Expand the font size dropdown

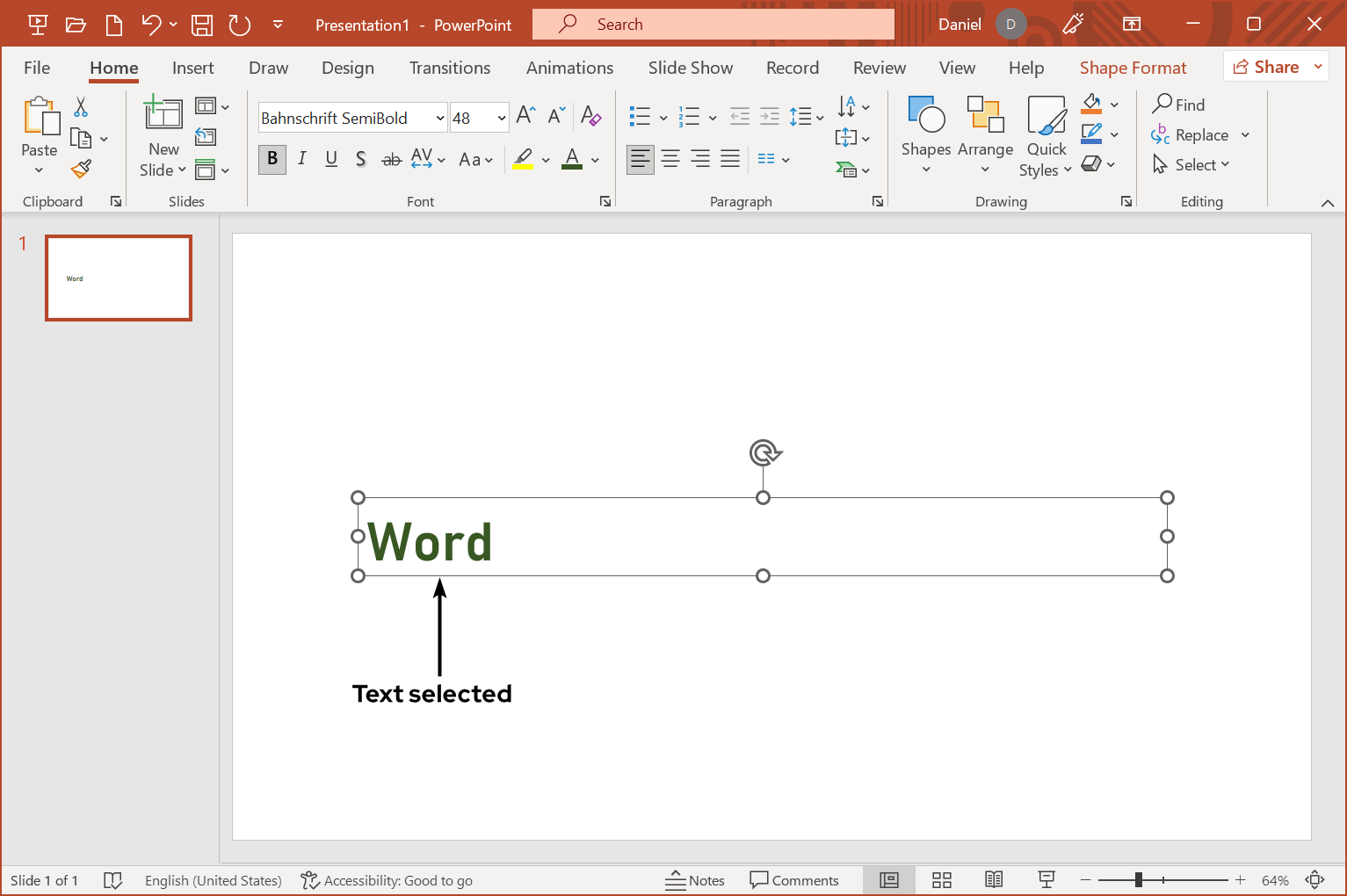click(501, 118)
